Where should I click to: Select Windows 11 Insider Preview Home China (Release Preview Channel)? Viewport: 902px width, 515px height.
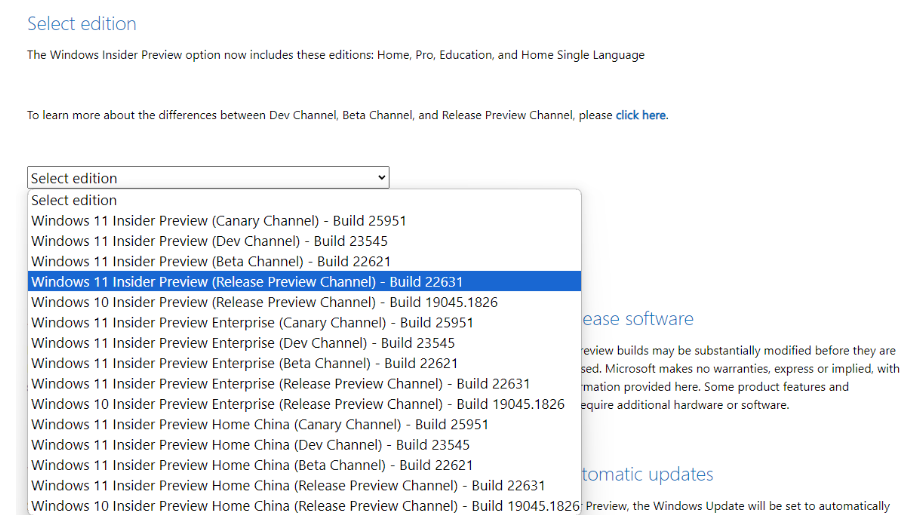pyautogui.click(x=304, y=485)
